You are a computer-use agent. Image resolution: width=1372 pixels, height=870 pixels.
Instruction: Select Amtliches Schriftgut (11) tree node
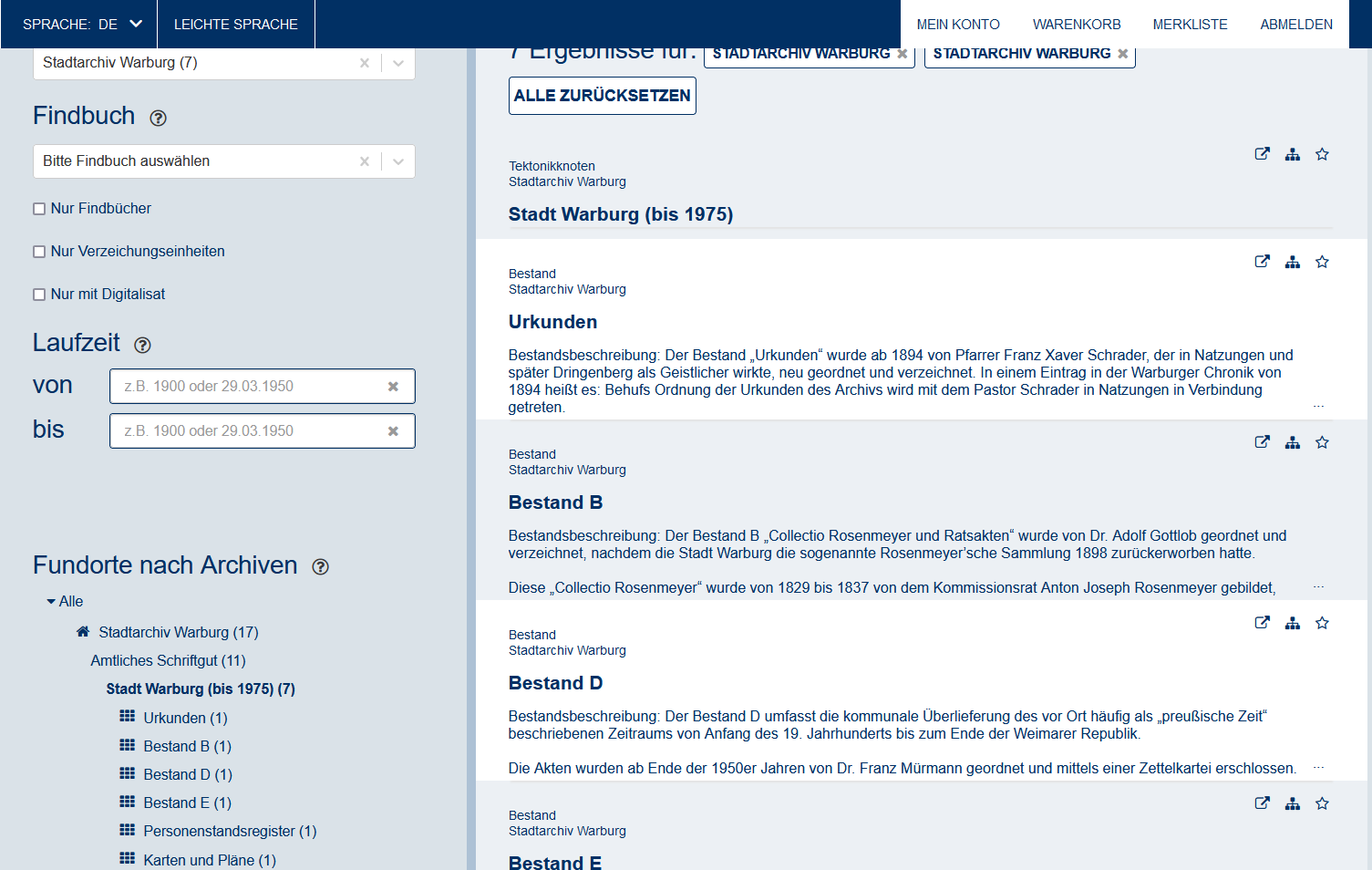(x=168, y=660)
